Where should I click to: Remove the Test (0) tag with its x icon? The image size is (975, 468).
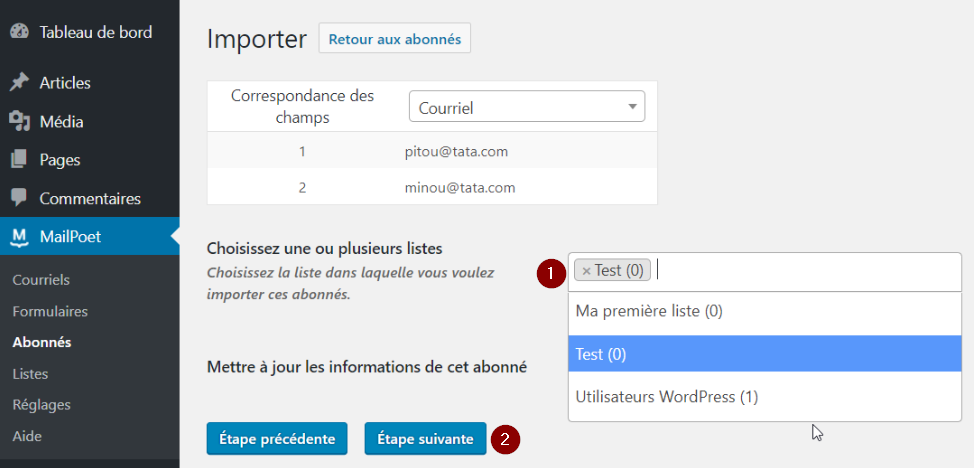point(586,270)
